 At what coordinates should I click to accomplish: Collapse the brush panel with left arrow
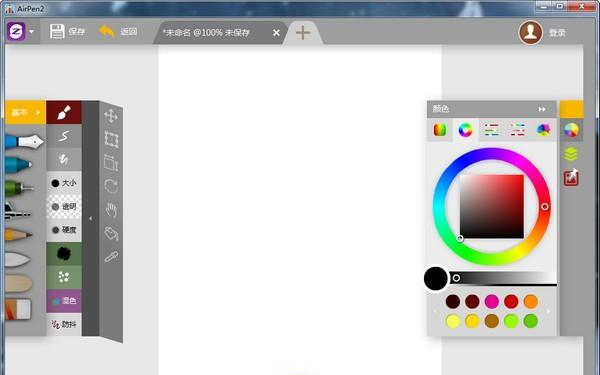click(91, 218)
